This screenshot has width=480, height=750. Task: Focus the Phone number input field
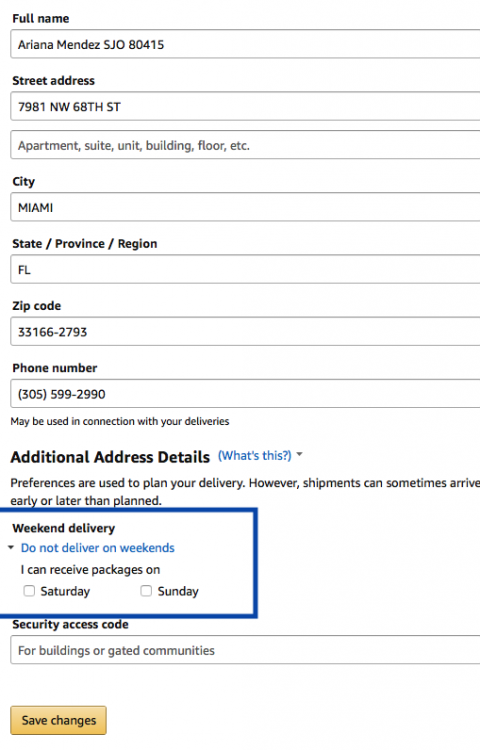(245, 394)
